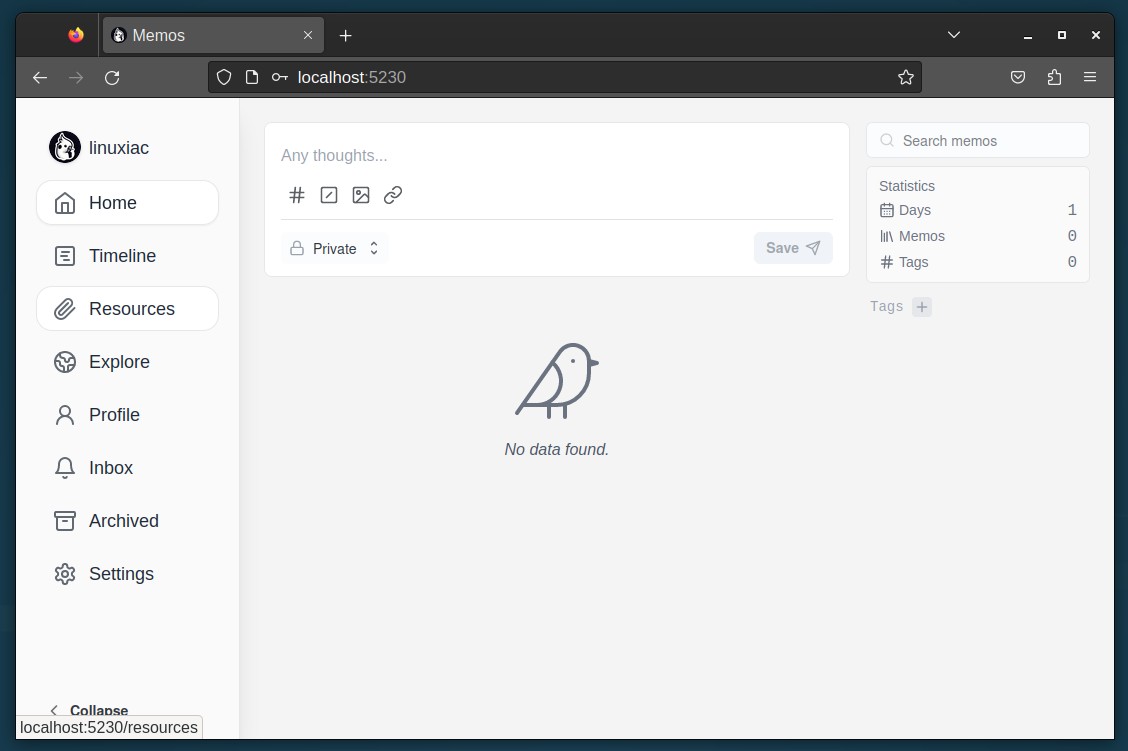
Task: Upload an image resource to the memo
Action: [361, 195]
